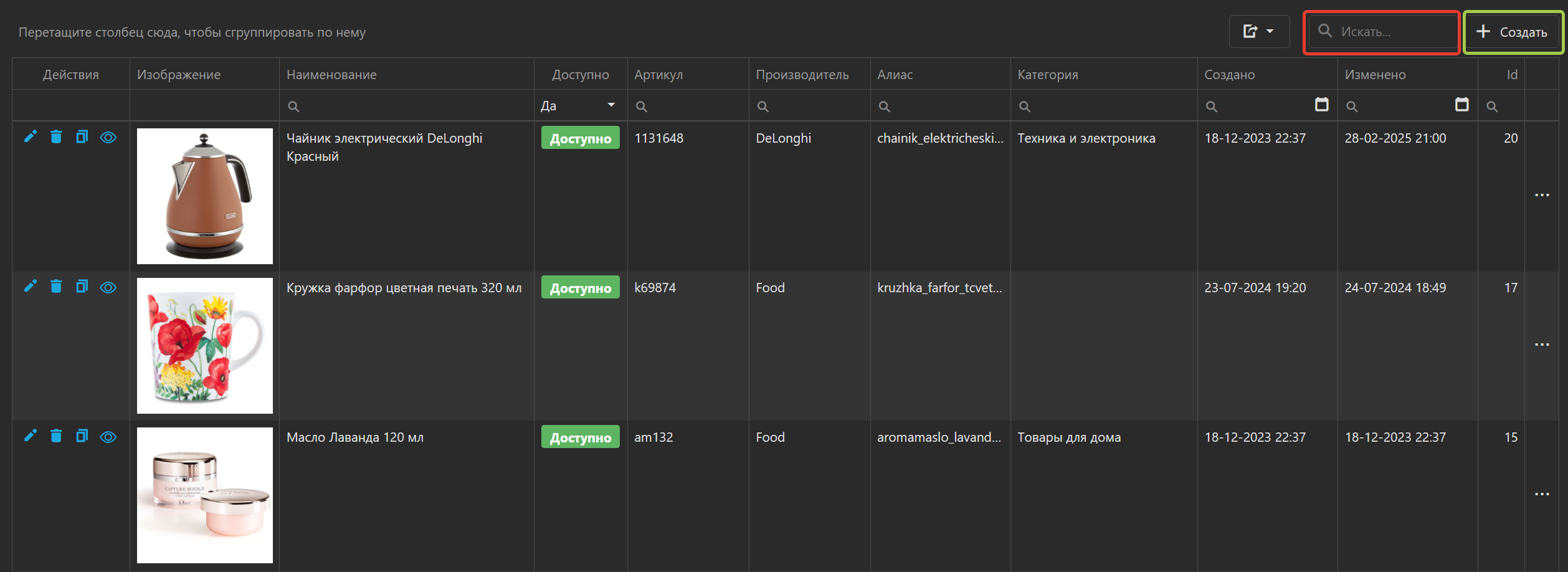This screenshot has width=1568, height=572.
Task: Open the export dropdown button
Action: pos(1258,31)
